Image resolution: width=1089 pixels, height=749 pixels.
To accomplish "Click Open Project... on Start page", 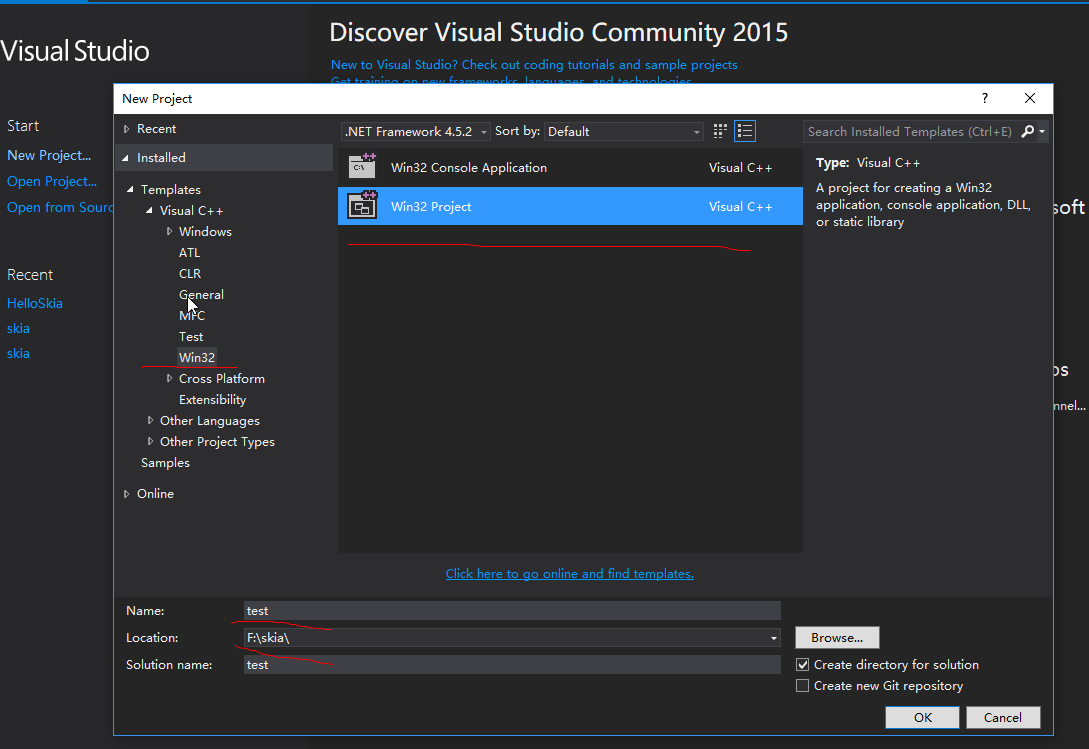I will [52, 181].
